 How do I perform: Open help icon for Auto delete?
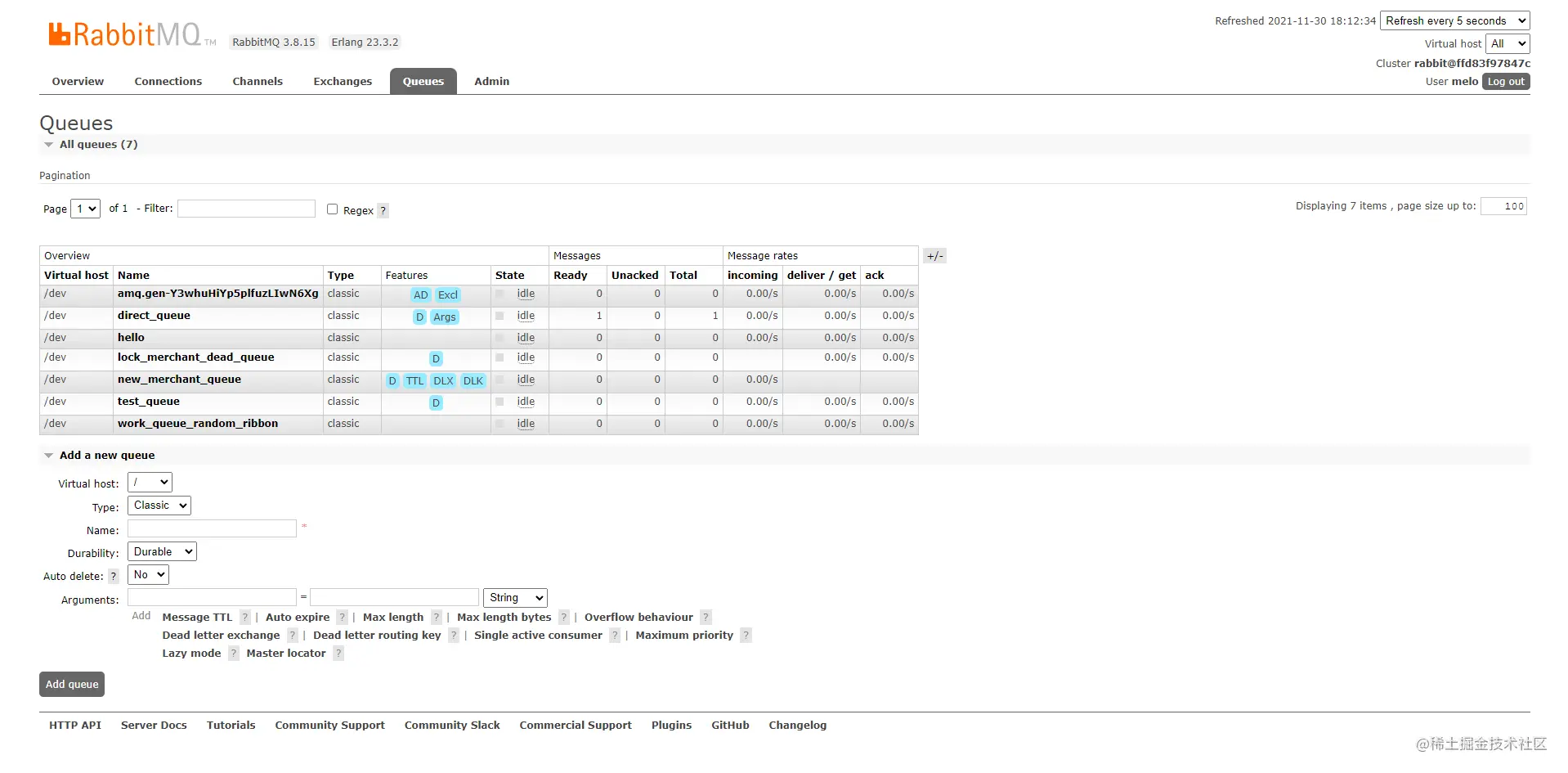pos(114,576)
